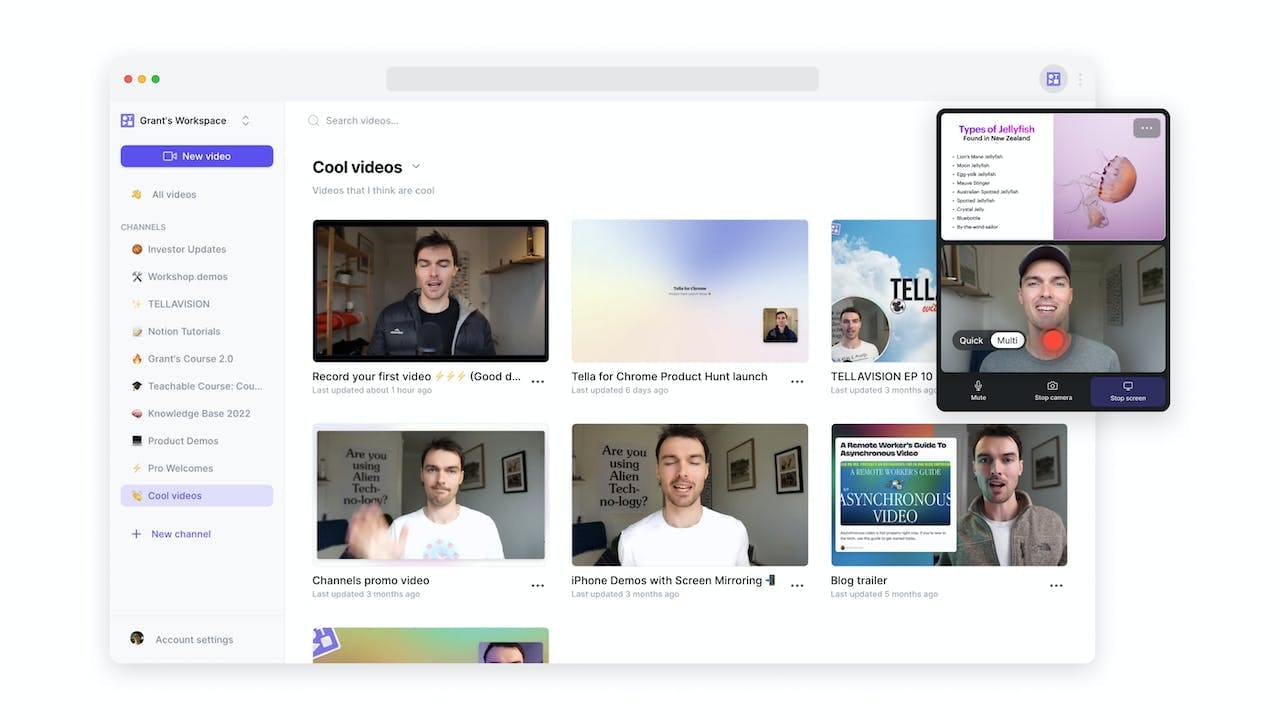
Task: Start a New video
Action: [x=197, y=156]
